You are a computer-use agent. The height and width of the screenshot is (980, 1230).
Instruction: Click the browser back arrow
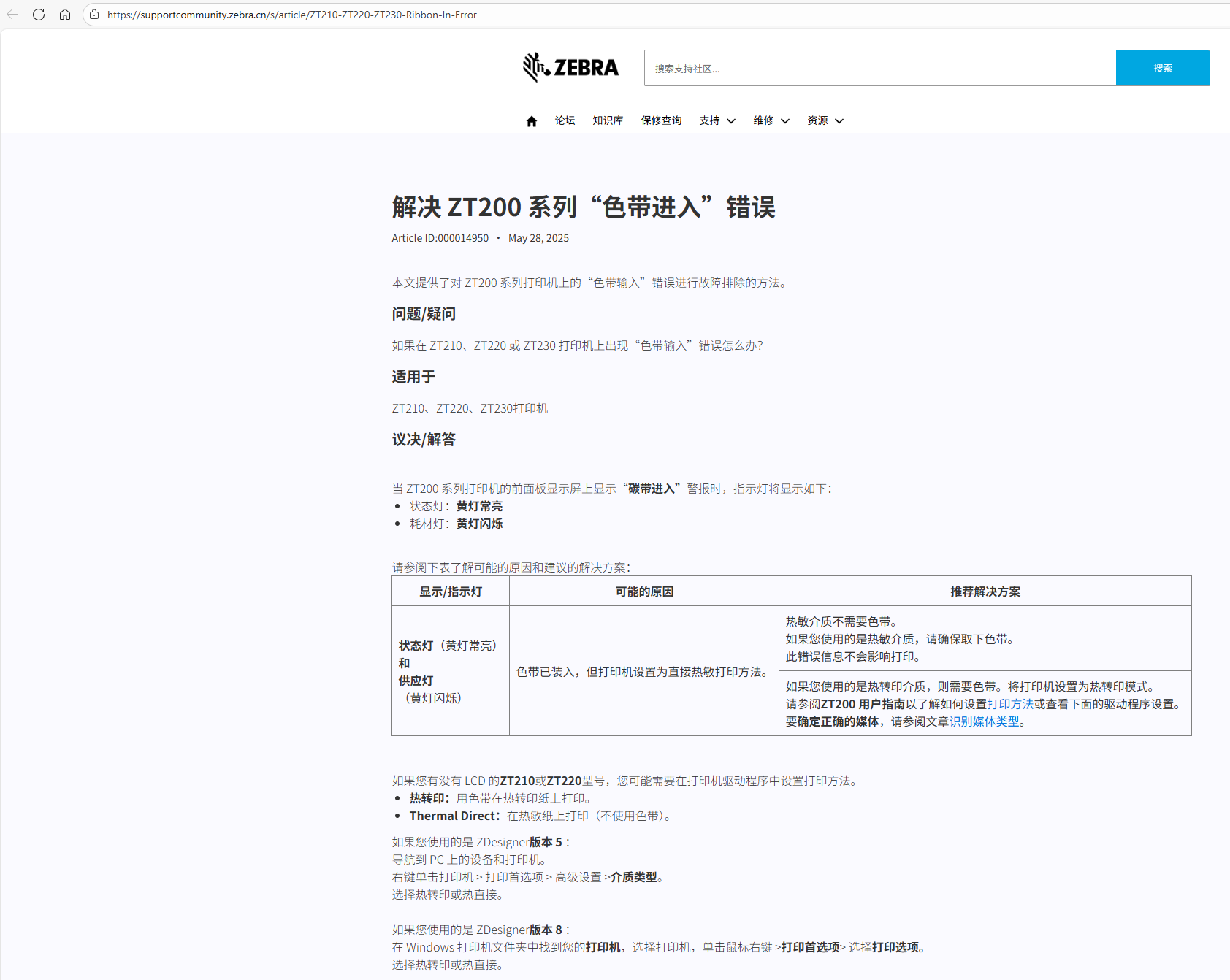(12, 15)
